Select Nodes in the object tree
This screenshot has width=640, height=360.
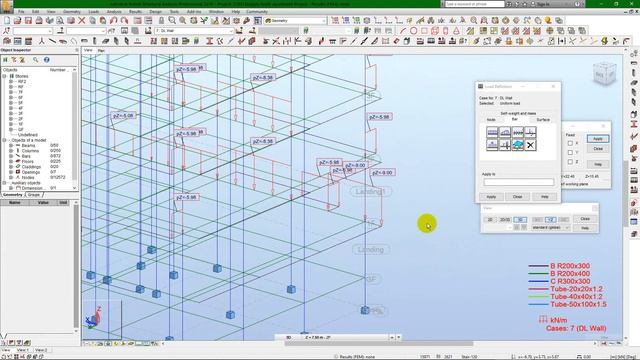click(28, 177)
